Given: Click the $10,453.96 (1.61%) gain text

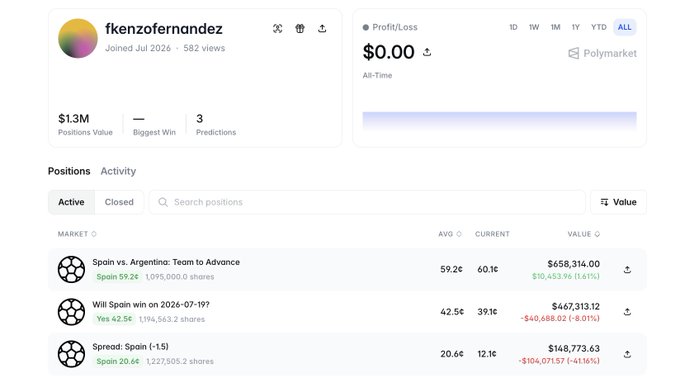Looking at the screenshot, I should point(566,276).
